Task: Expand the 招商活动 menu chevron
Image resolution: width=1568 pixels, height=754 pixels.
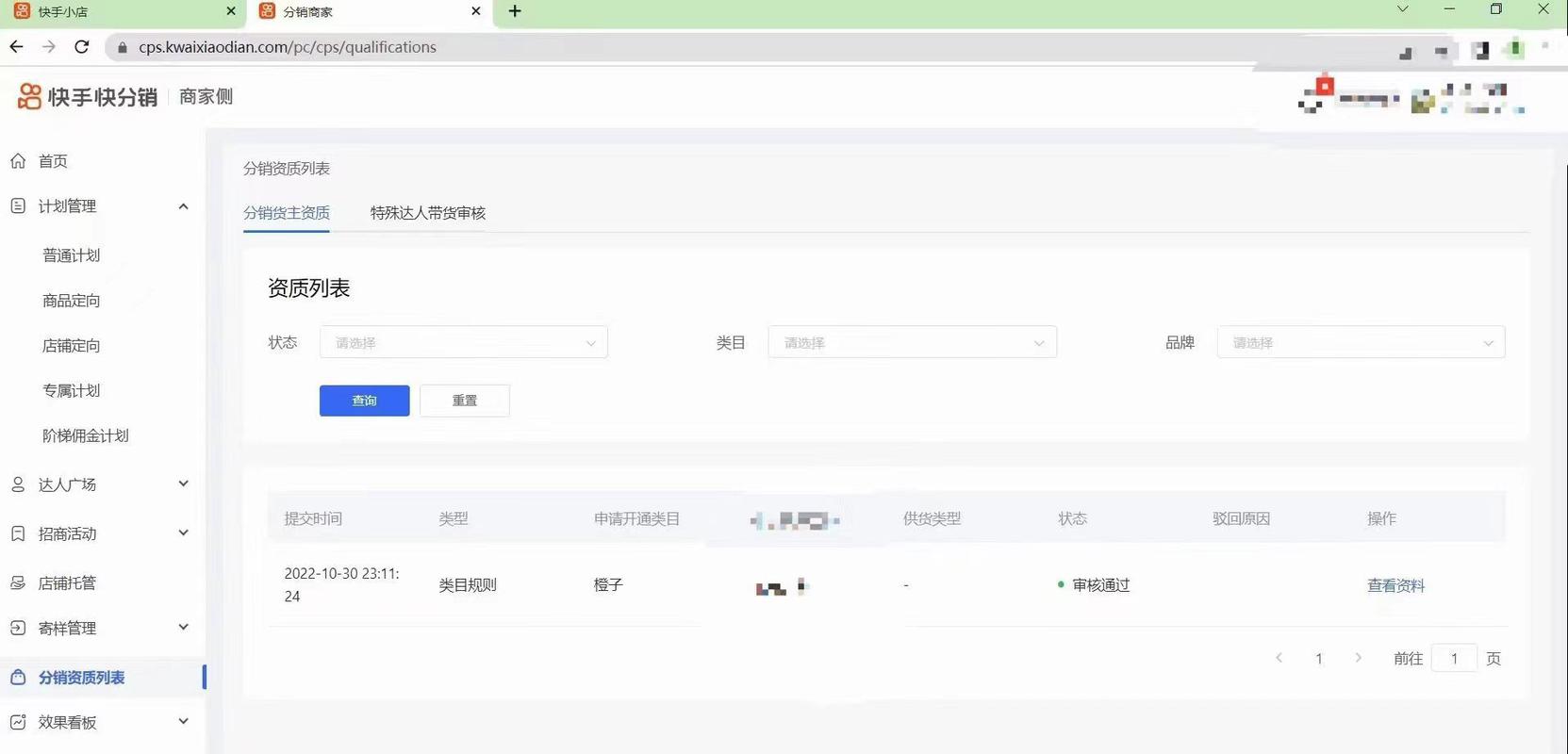Action: pyautogui.click(x=183, y=533)
